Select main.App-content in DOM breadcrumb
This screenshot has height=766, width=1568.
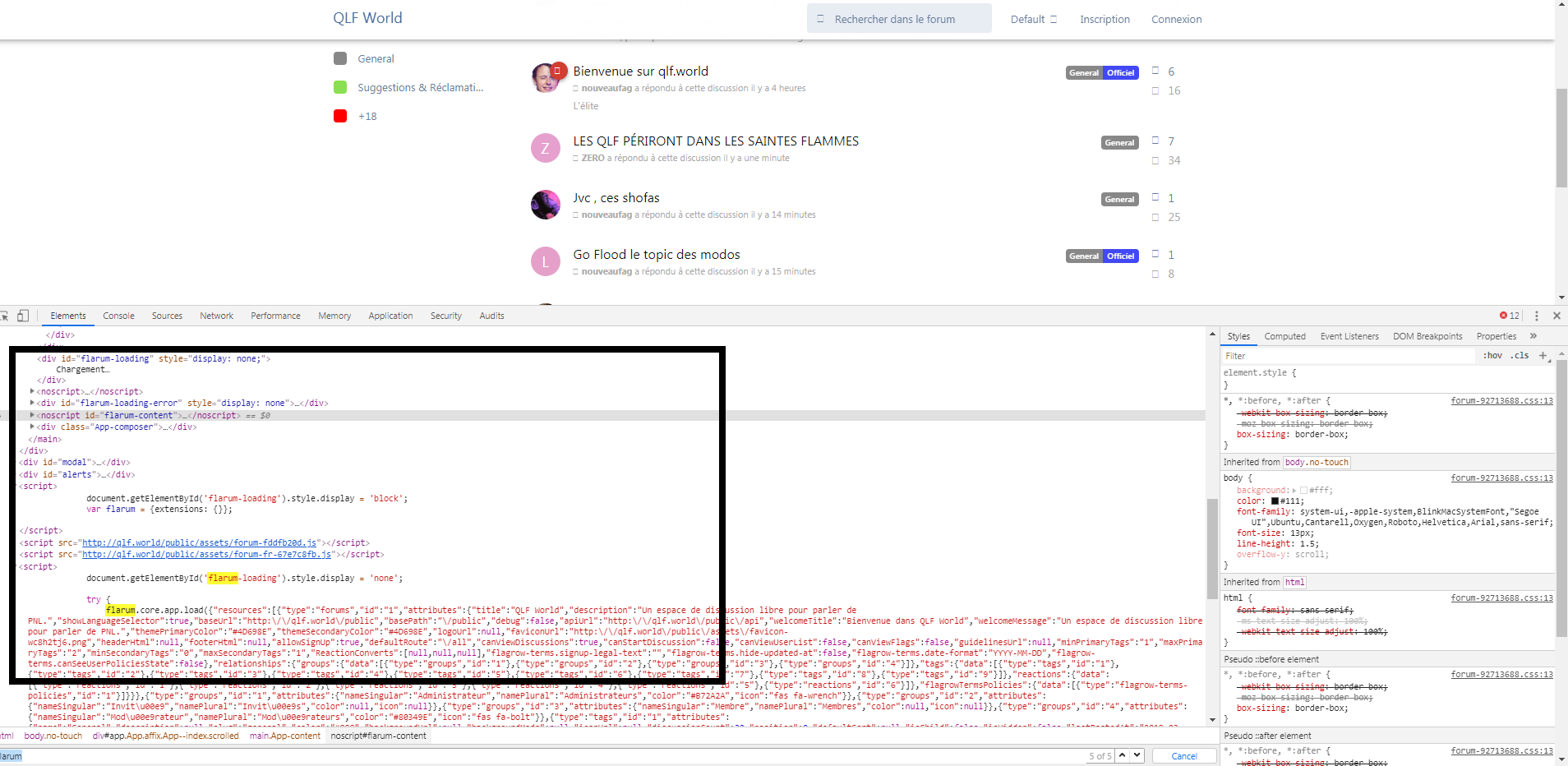coord(285,736)
